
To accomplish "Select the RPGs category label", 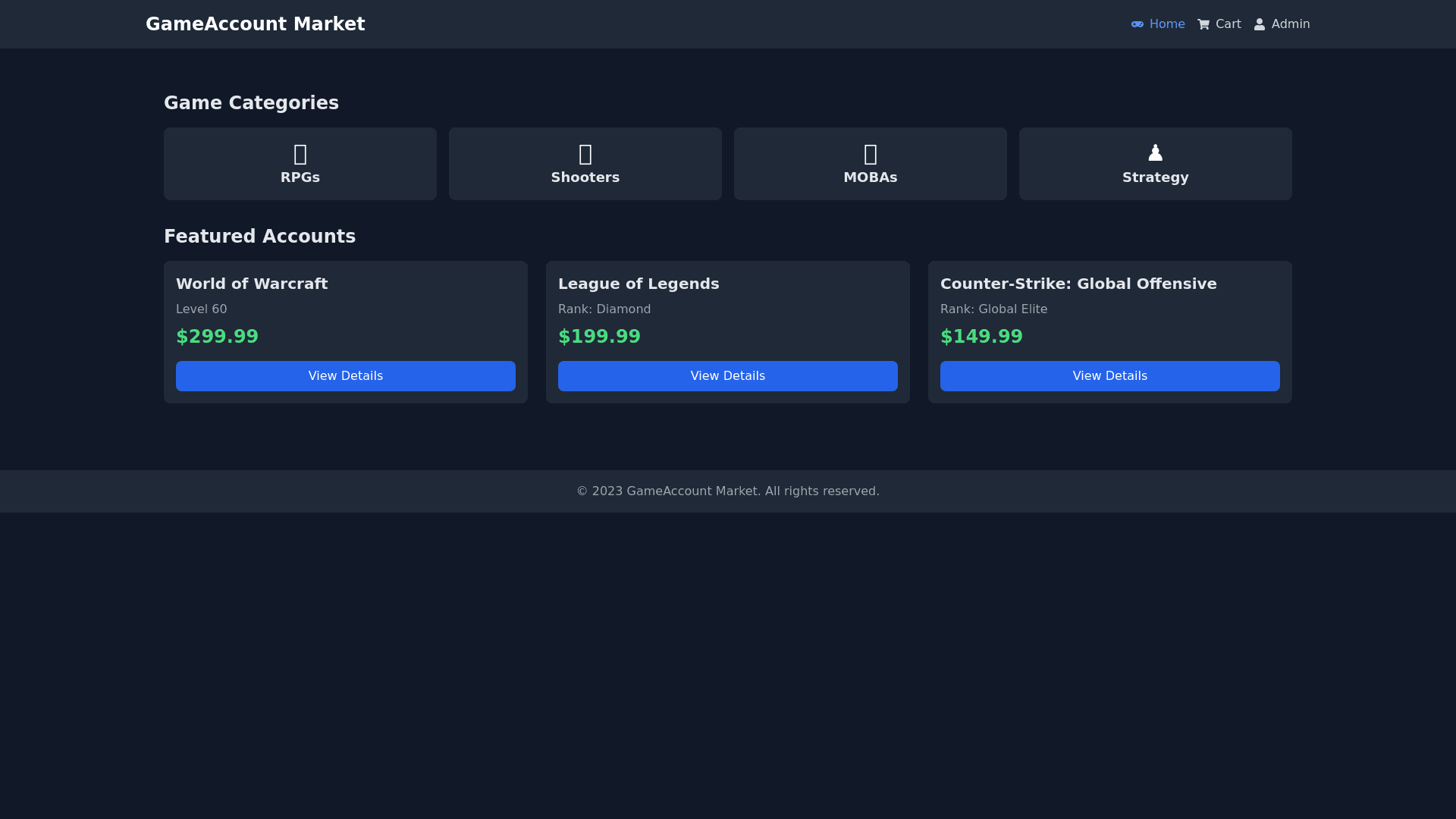I will point(300,177).
